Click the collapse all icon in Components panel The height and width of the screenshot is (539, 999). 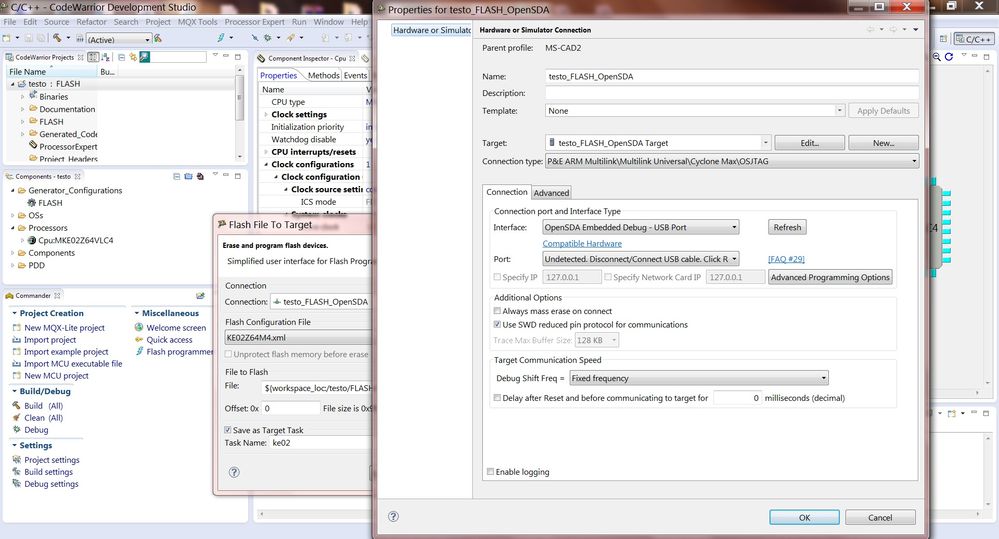click(176, 176)
